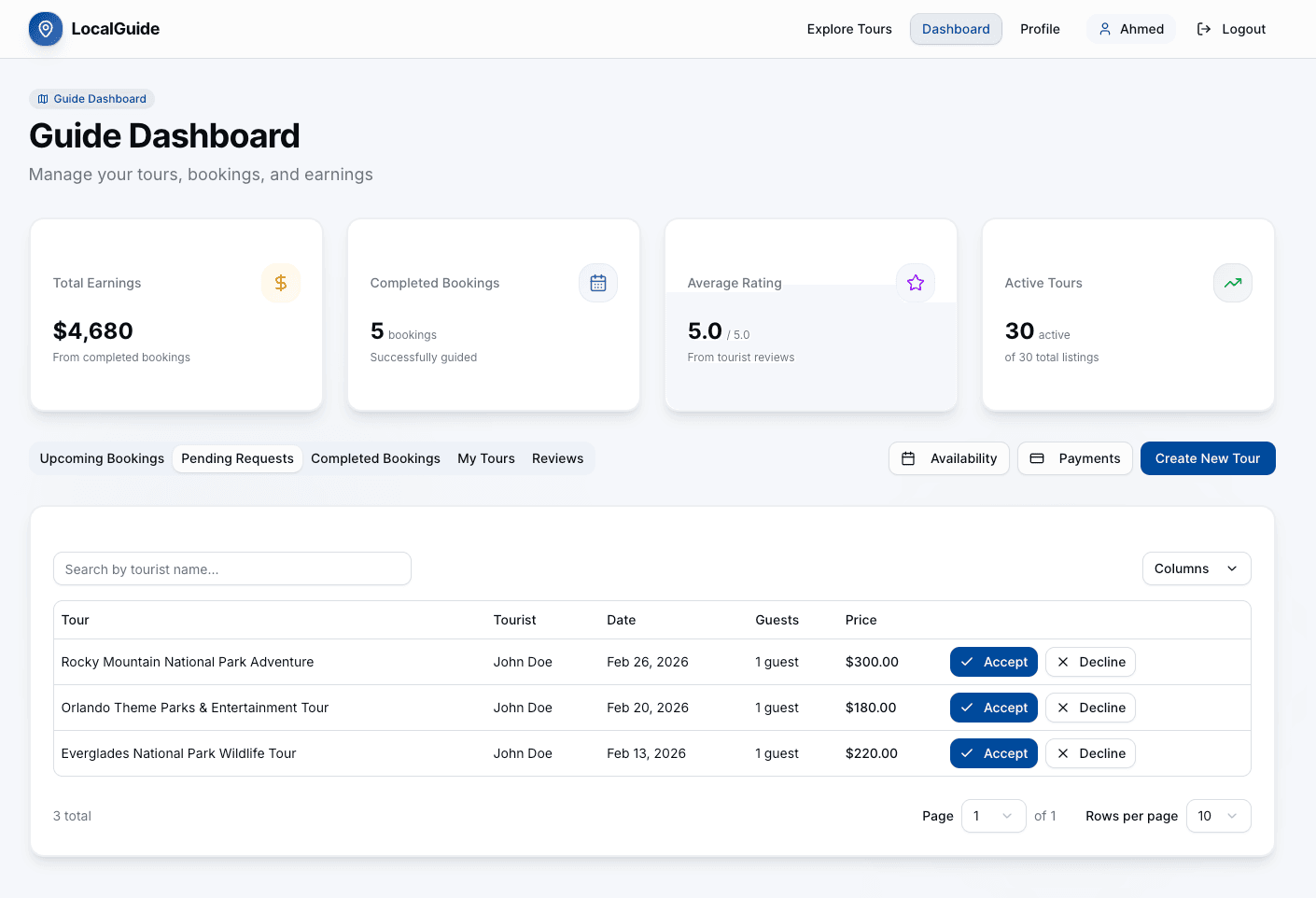Click the trending arrow icon on Active Tours card
Screen dimensions: 1316x898
point(1232,283)
